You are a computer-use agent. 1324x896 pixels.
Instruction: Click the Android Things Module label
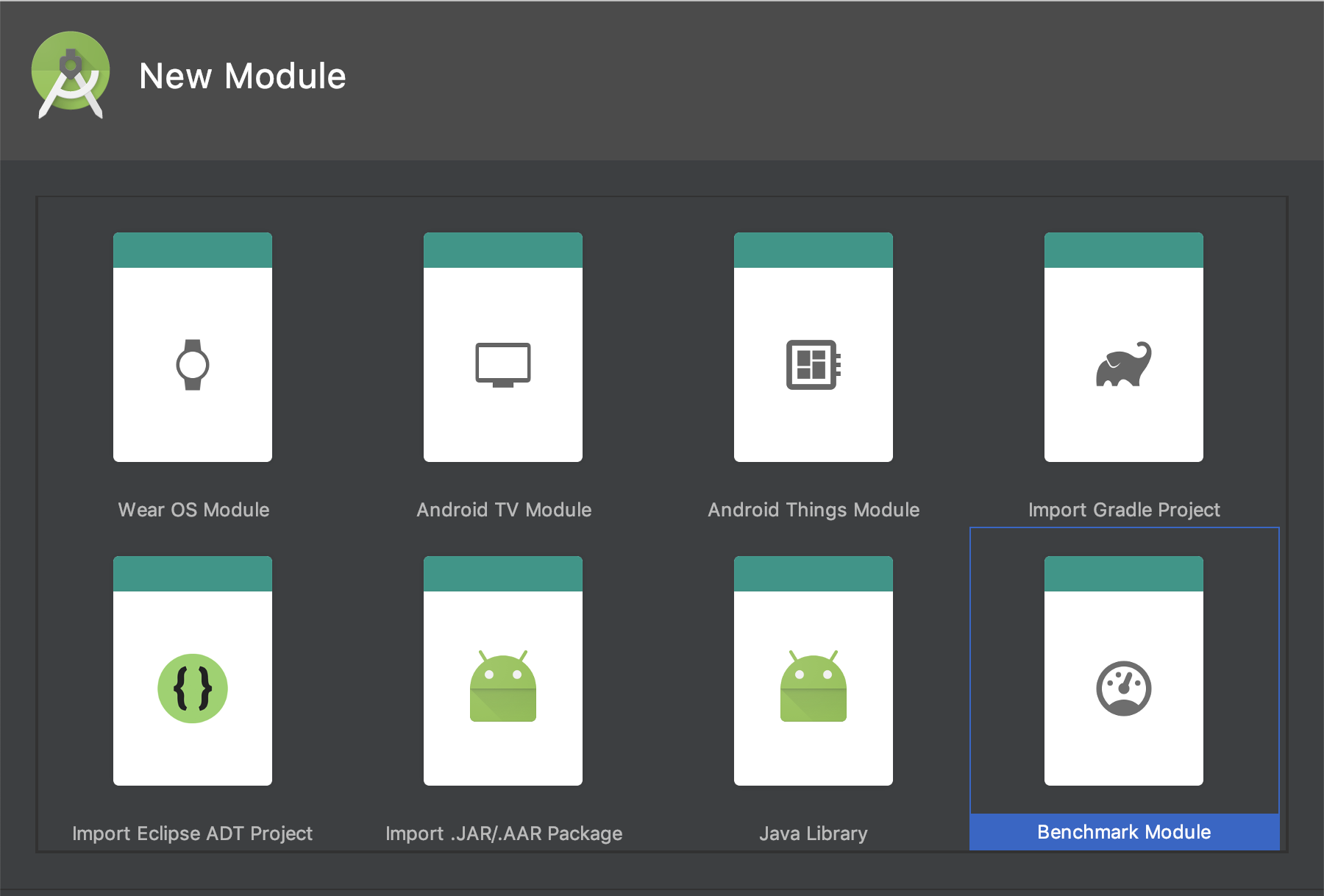coord(814,510)
